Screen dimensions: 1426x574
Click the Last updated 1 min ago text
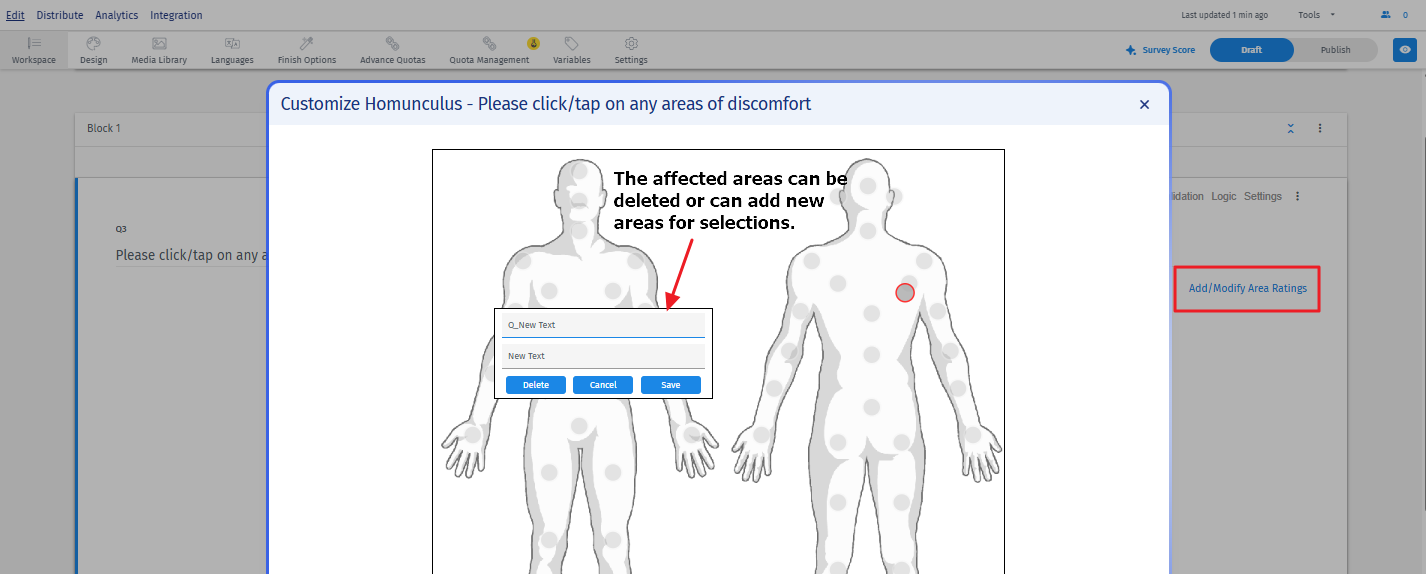click(x=1225, y=15)
